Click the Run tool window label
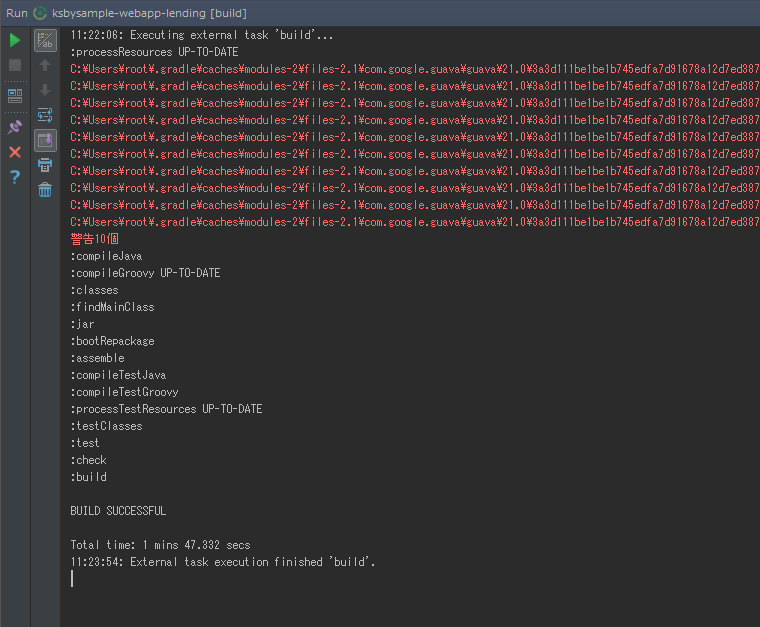The image size is (760, 627). pyautogui.click(x=17, y=13)
